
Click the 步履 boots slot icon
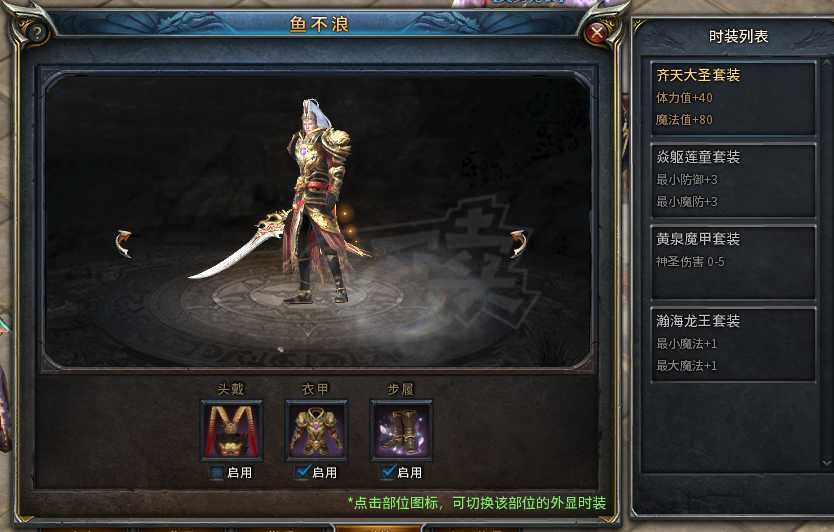pos(402,431)
